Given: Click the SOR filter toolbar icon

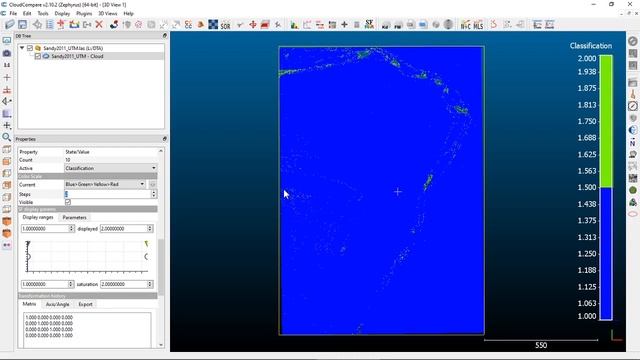Looking at the screenshot, I should (225, 25).
